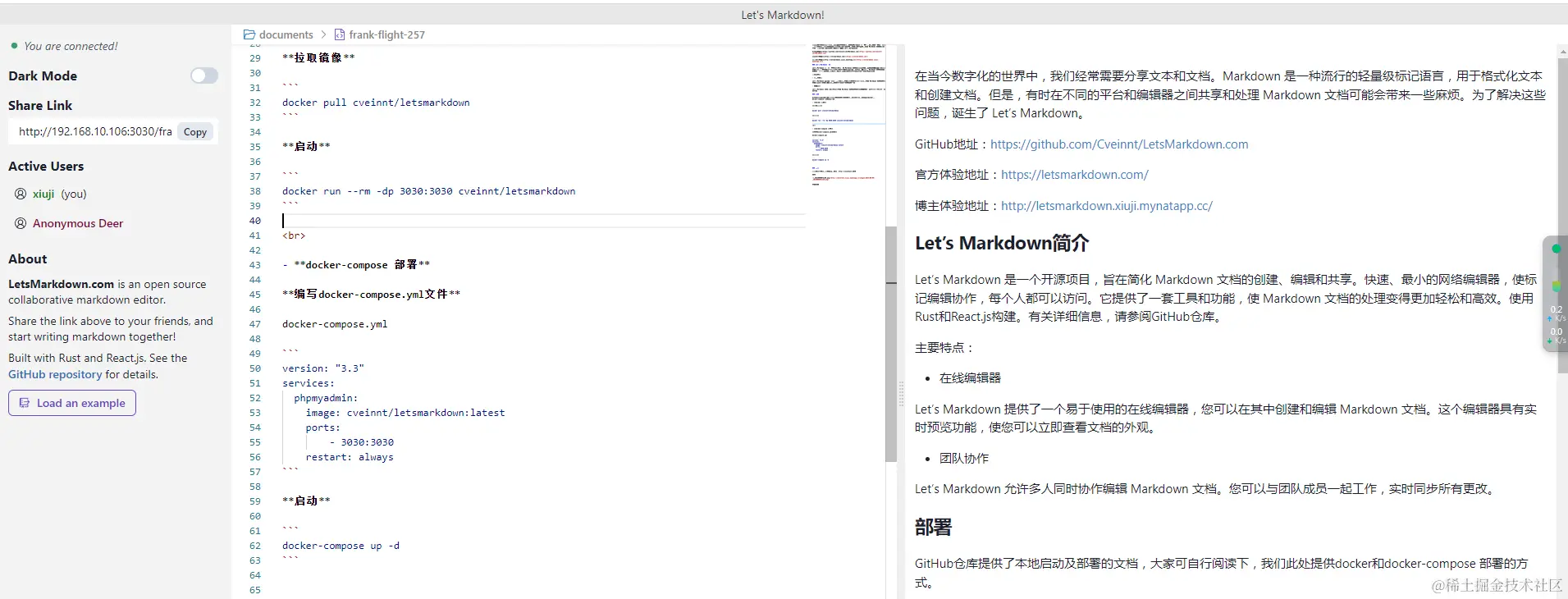Click the "部署" heading in the preview
Viewport: 1568px width, 599px height.
pyautogui.click(x=933, y=527)
